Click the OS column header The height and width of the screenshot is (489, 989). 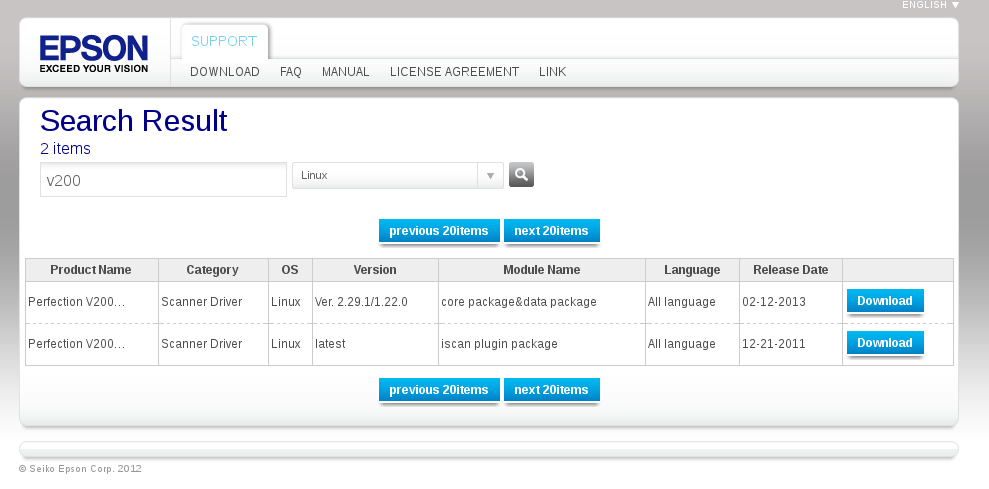[290, 270]
